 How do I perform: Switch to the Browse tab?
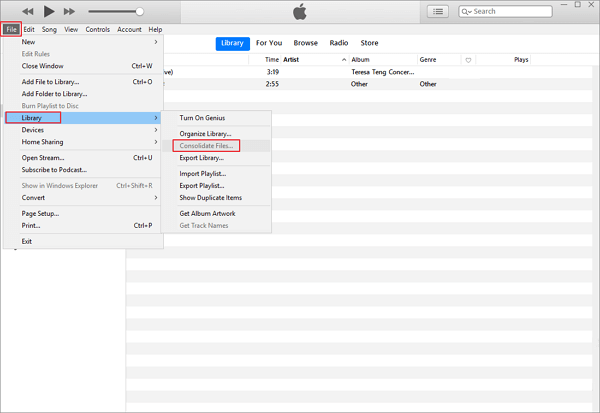tap(305, 43)
